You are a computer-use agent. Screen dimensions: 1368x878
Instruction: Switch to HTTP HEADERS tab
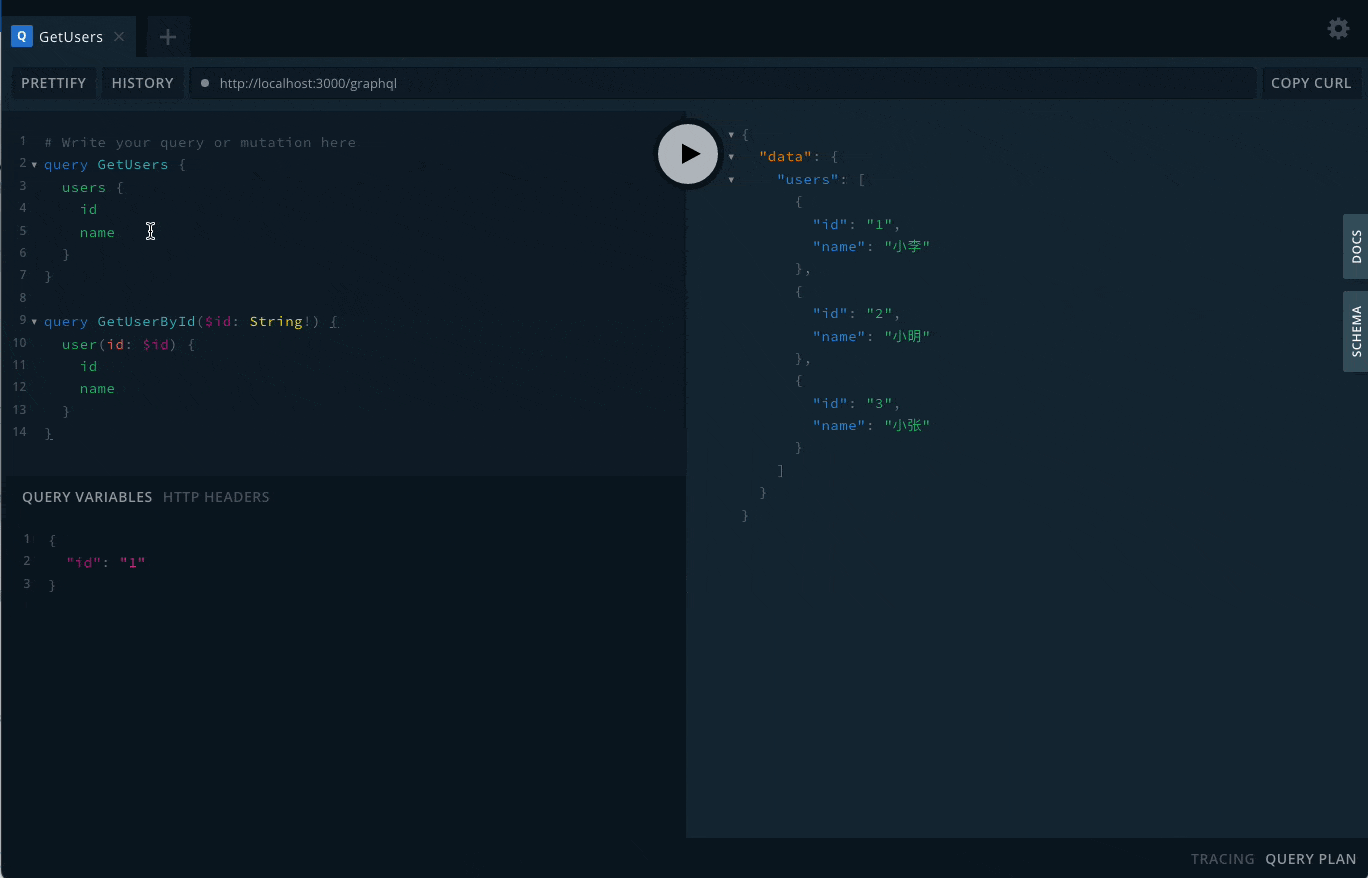click(216, 497)
